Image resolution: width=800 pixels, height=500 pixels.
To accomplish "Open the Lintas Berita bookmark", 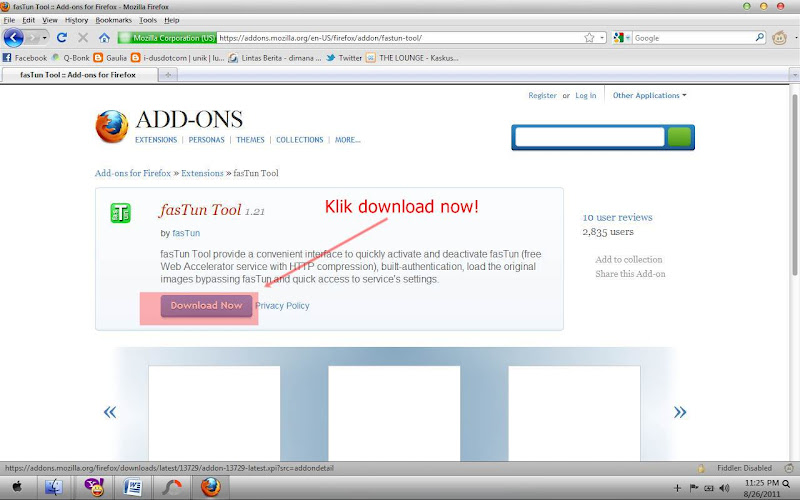I will [276, 58].
